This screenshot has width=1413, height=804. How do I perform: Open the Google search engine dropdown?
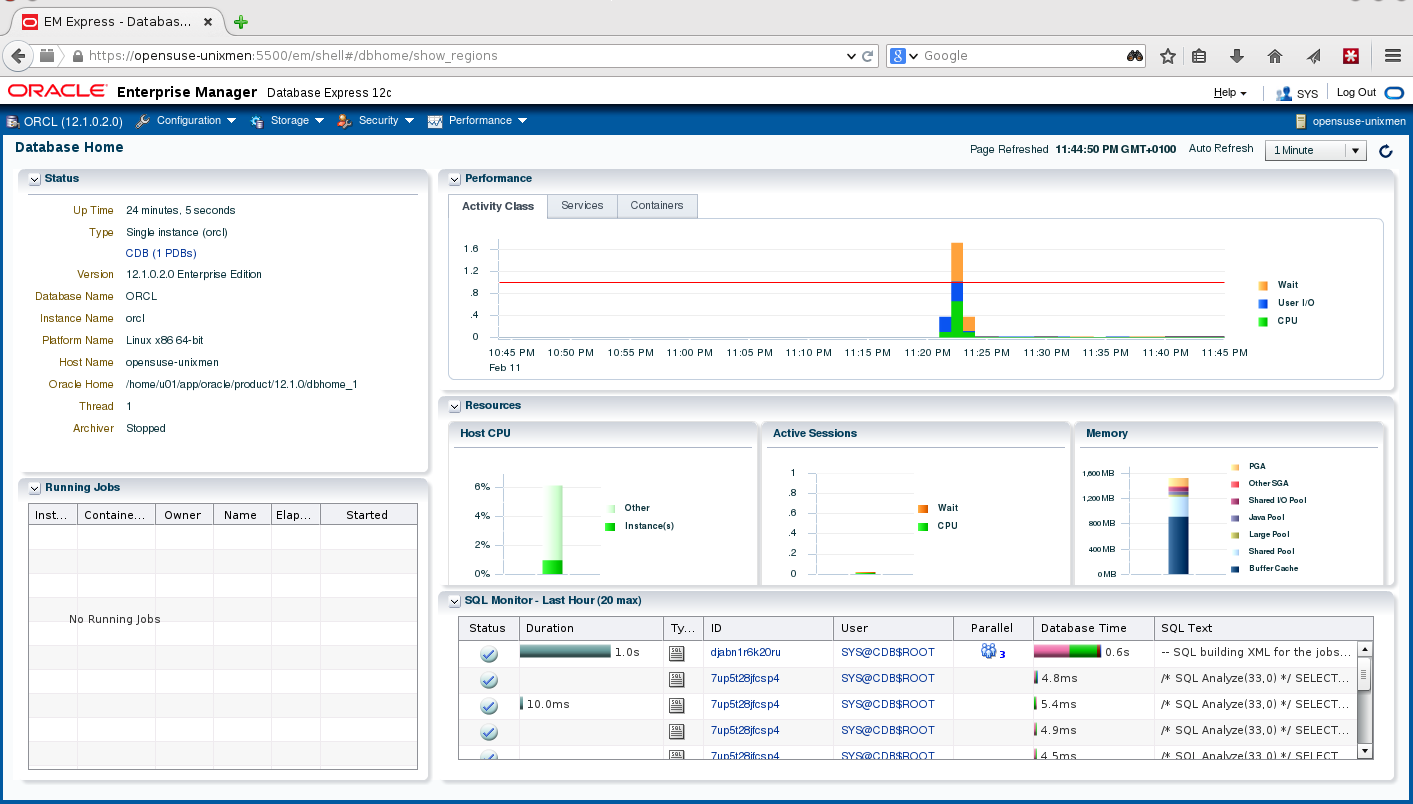(904, 56)
